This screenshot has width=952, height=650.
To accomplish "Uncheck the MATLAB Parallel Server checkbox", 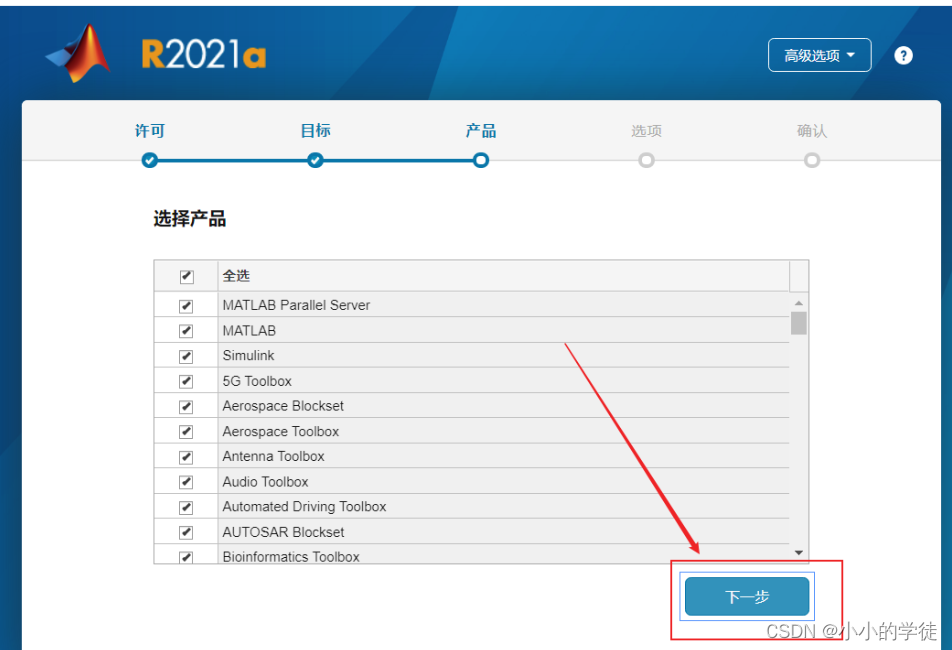I will point(186,306).
